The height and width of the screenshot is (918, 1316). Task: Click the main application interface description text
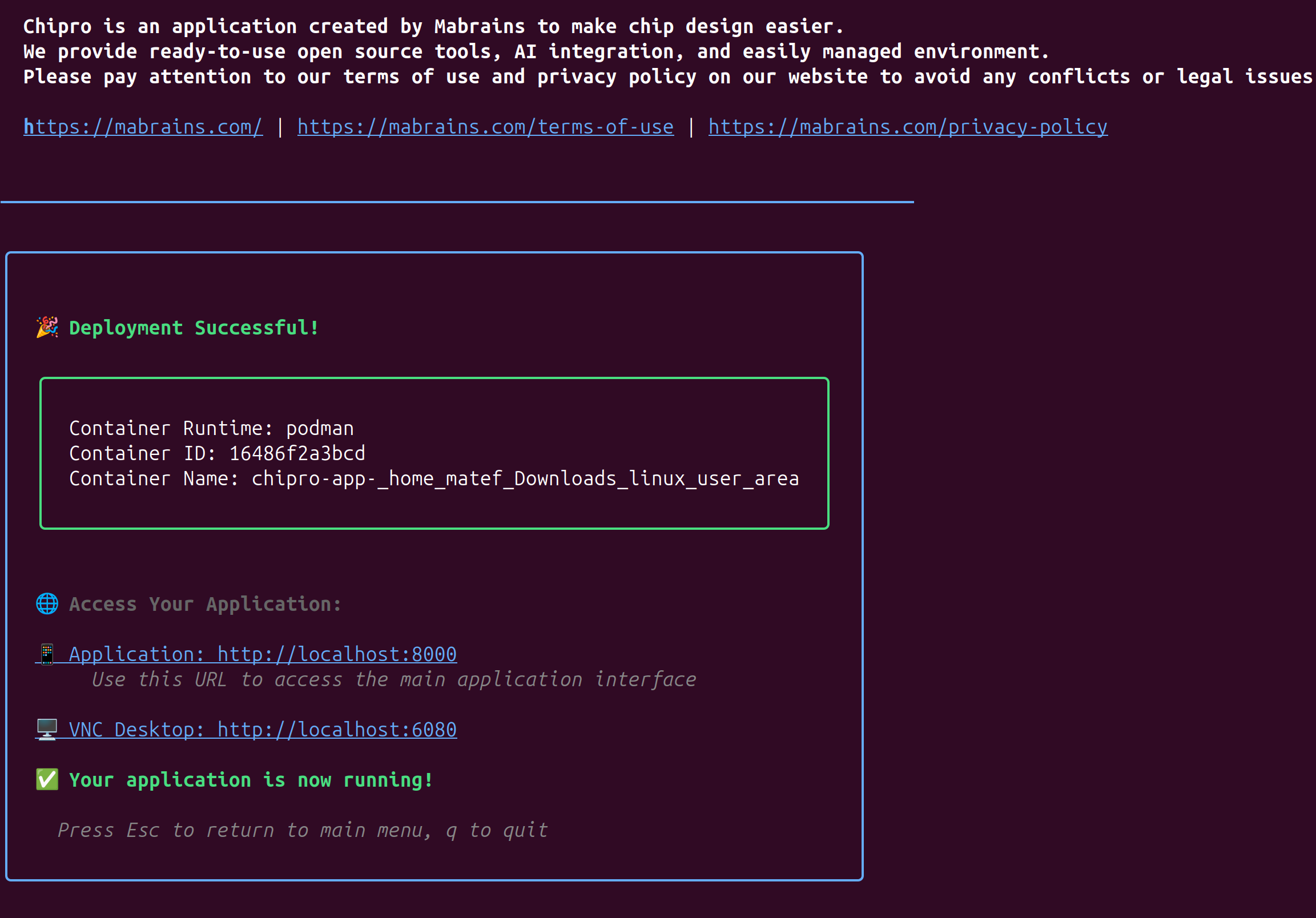(394, 679)
